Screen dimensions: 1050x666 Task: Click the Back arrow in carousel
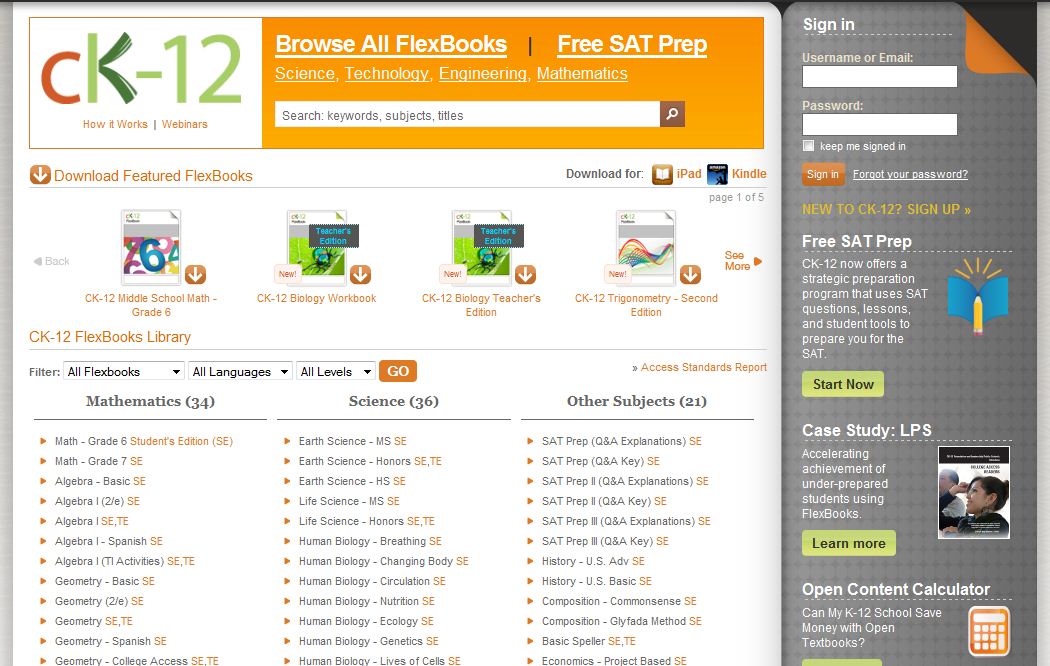pyautogui.click(x=38, y=261)
